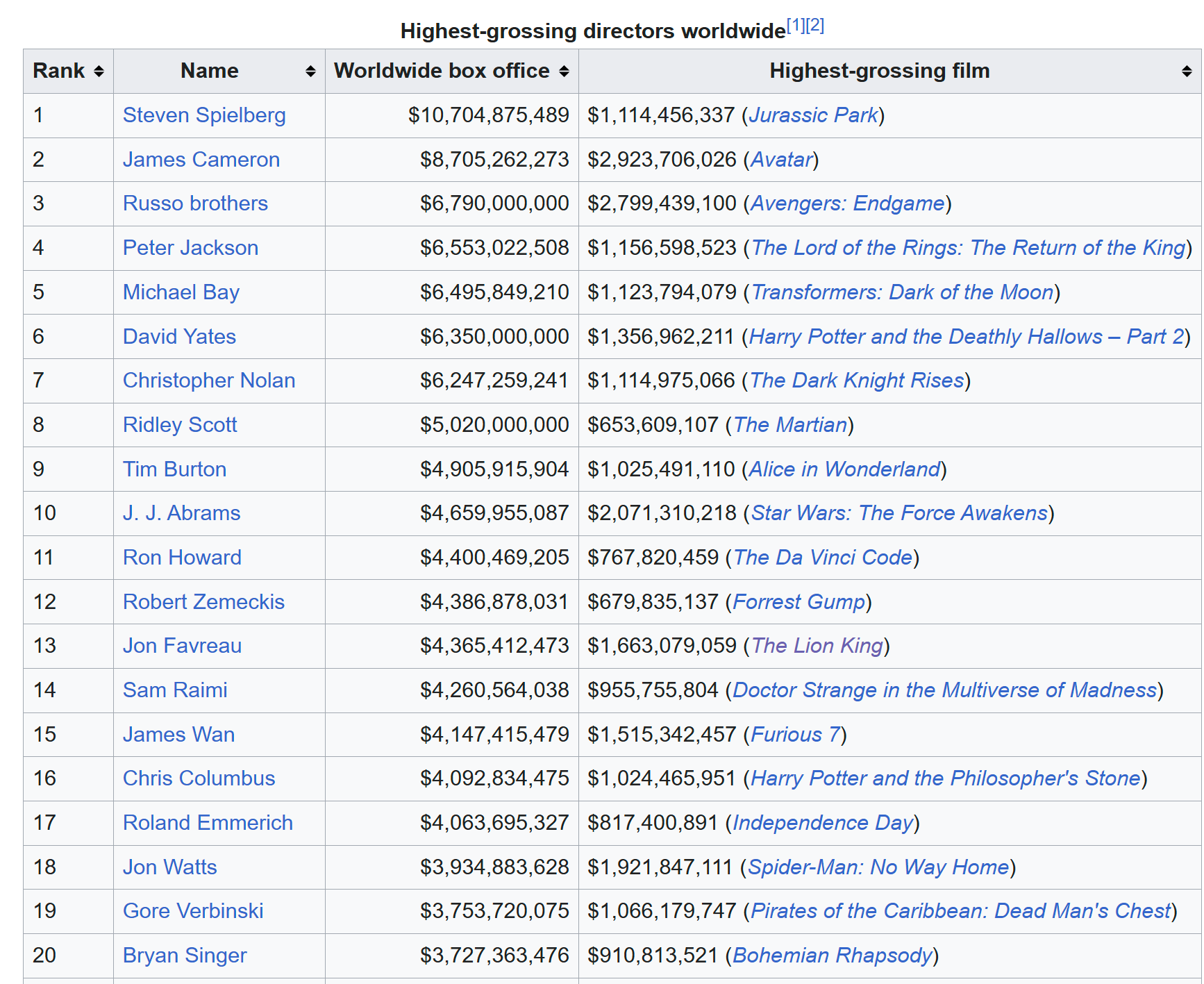Viewport: 1204px width, 984px height.
Task: Open David Yates link
Action: [x=179, y=337]
